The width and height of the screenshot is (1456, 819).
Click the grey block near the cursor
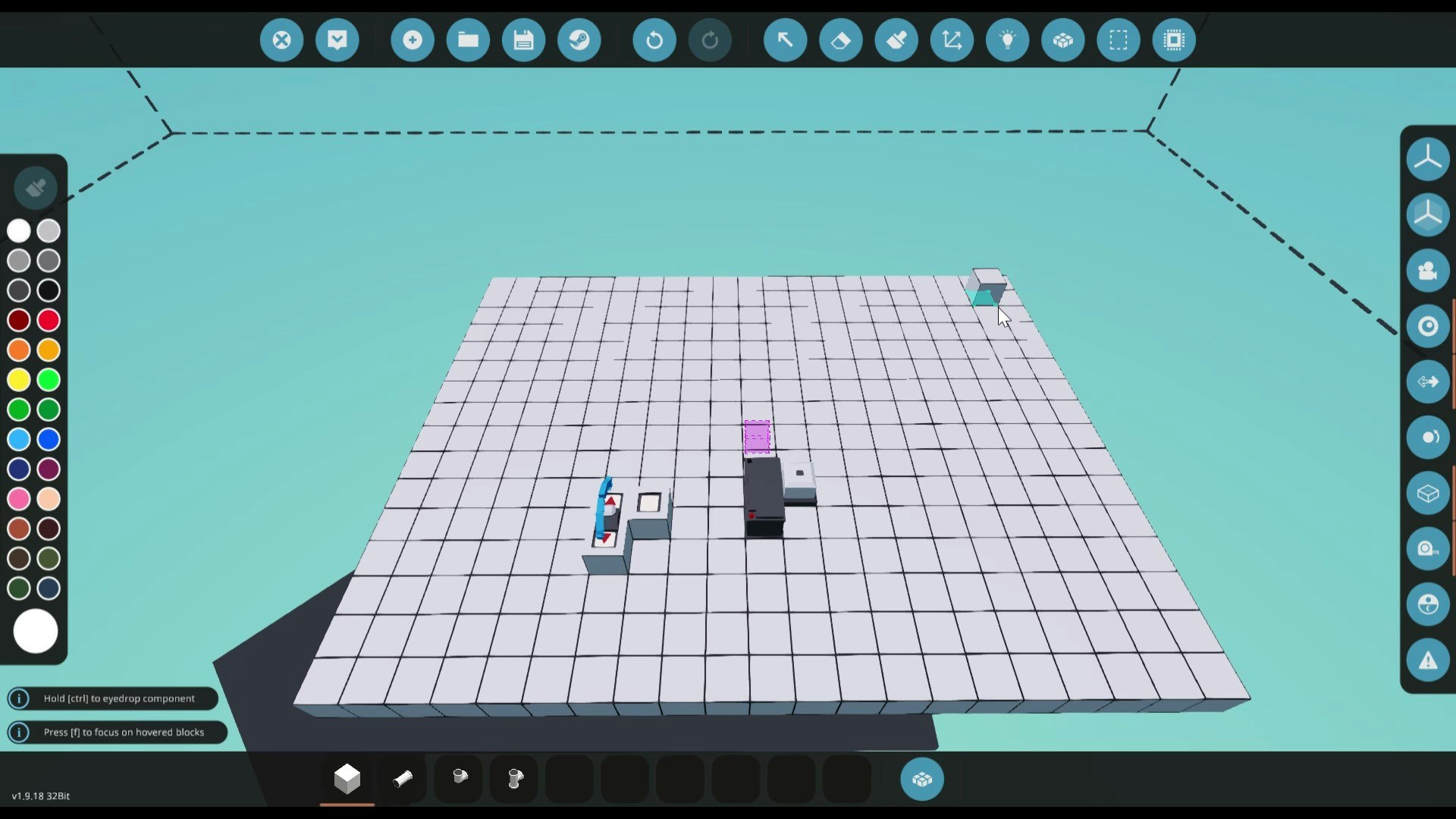pos(987,287)
